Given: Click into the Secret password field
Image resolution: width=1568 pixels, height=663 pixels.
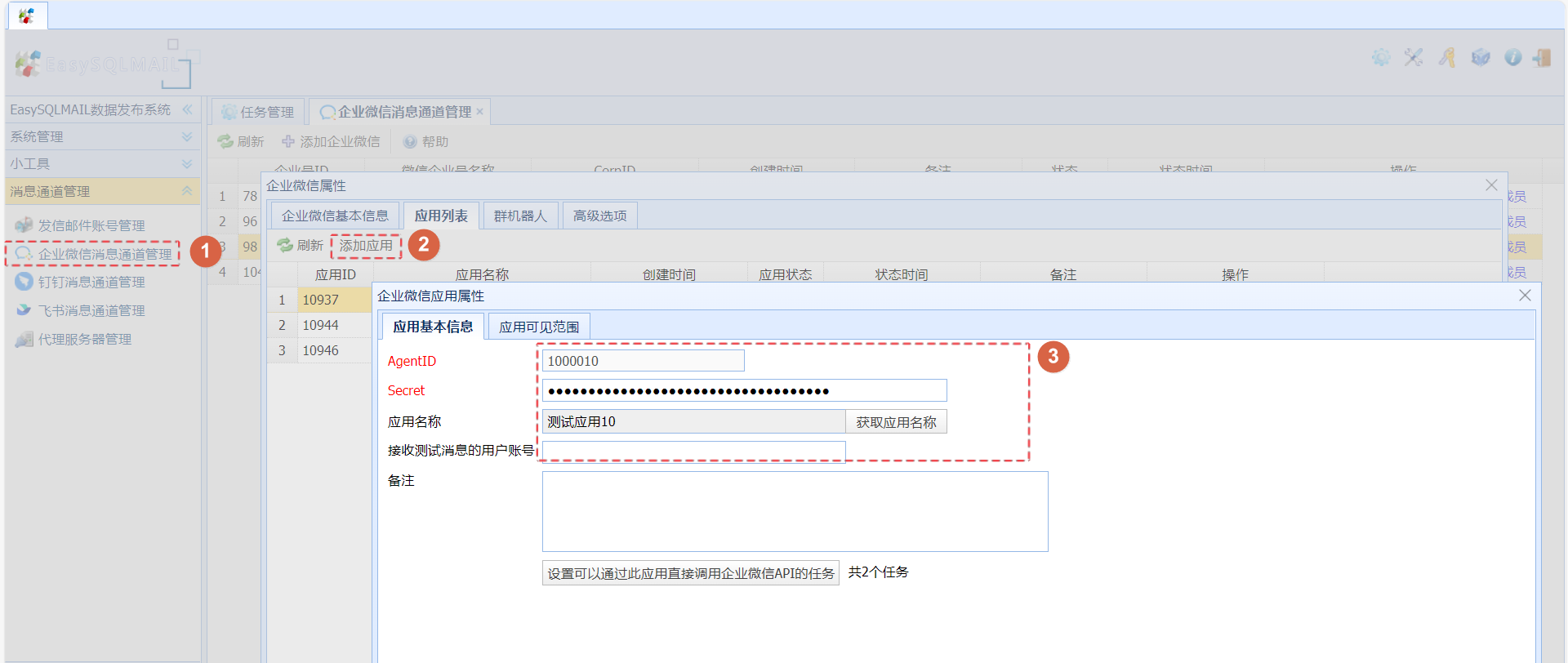Looking at the screenshot, I should (745, 390).
